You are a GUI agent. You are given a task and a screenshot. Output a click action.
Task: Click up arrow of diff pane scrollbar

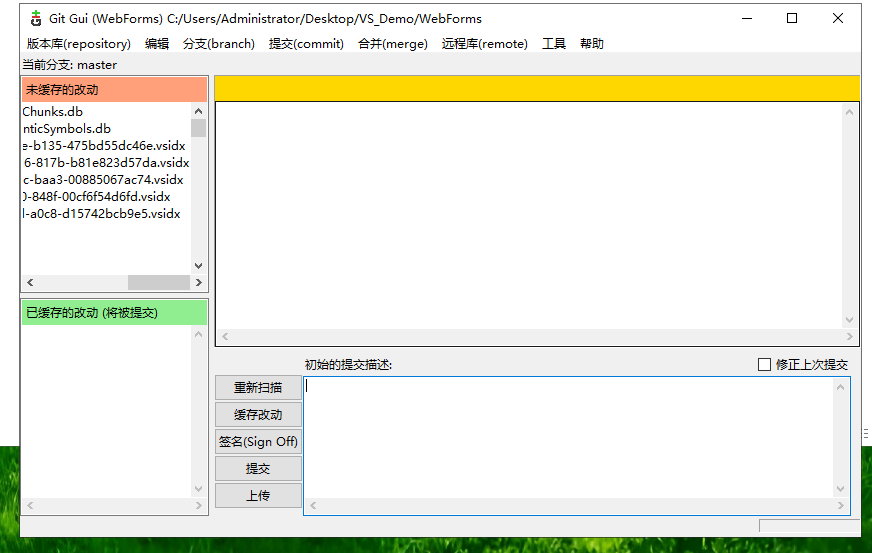pos(849,112)
